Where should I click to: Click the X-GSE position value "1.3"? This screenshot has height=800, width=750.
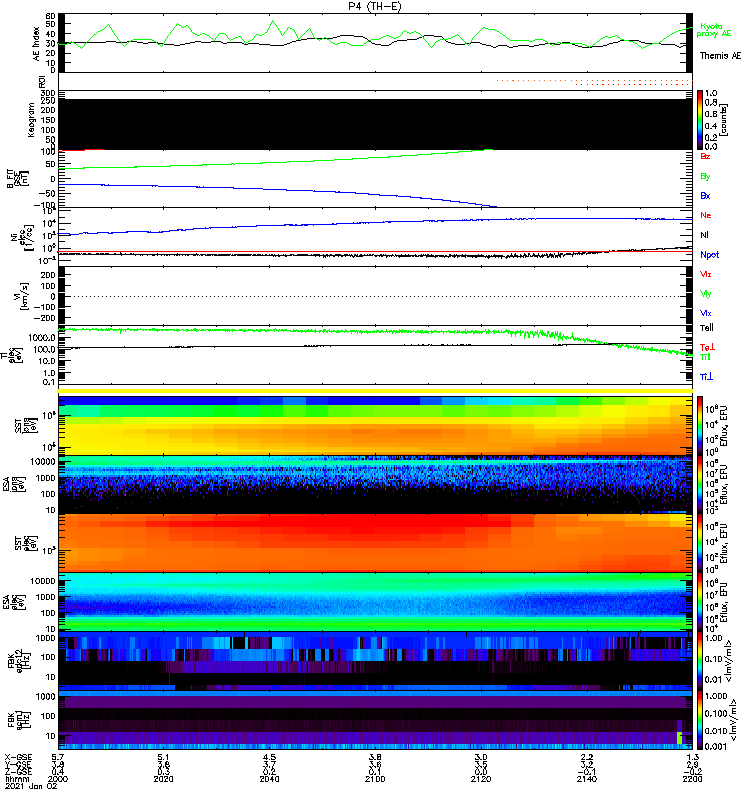point(692,757)
